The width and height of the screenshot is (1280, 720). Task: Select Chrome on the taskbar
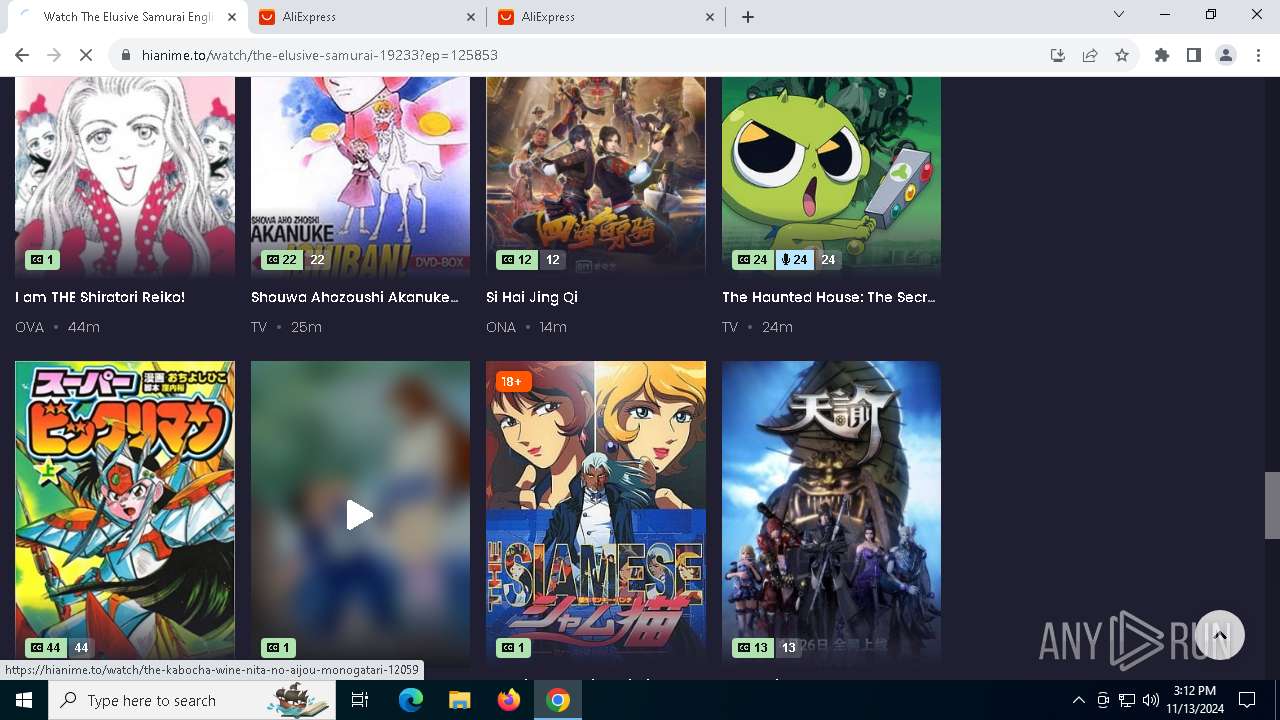(x=558, y=700)
